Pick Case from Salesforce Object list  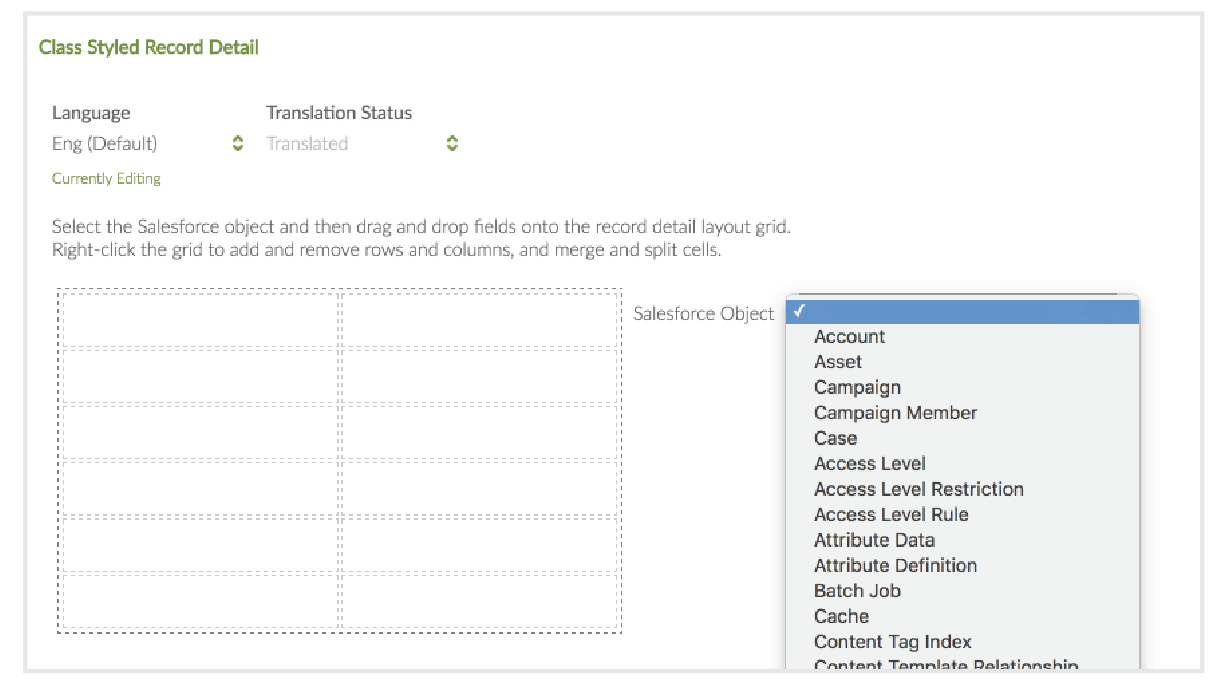click(x=835, y=438)
